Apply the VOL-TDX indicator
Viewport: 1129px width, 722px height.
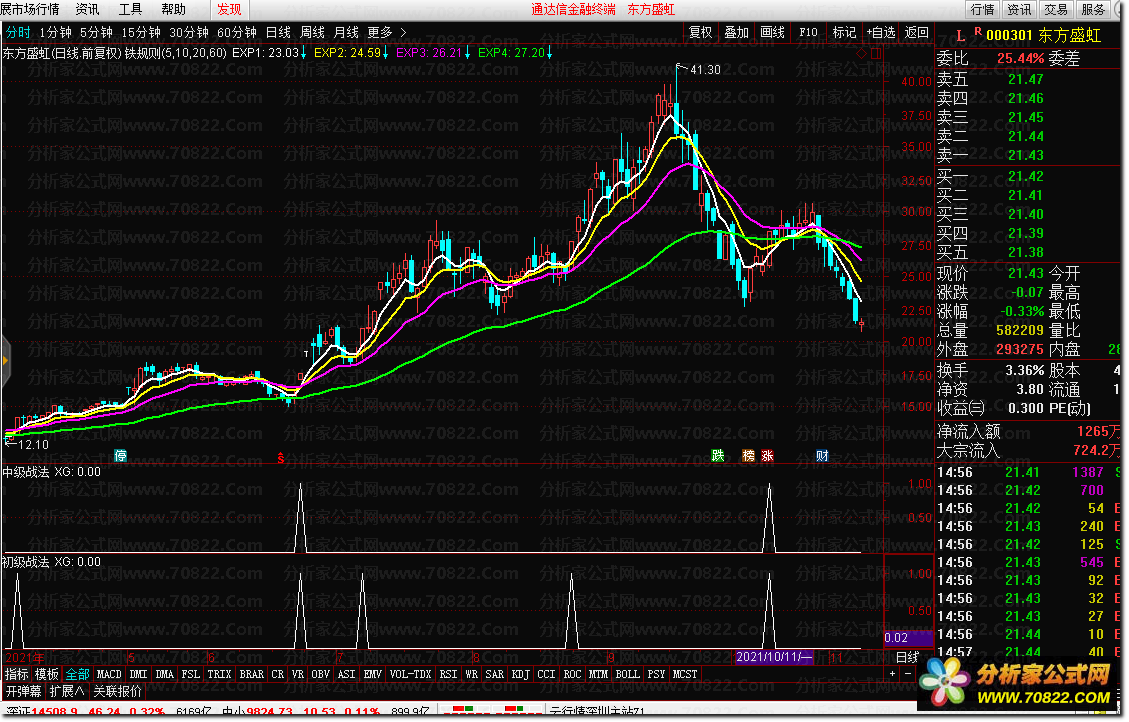(x=410, y=674)
